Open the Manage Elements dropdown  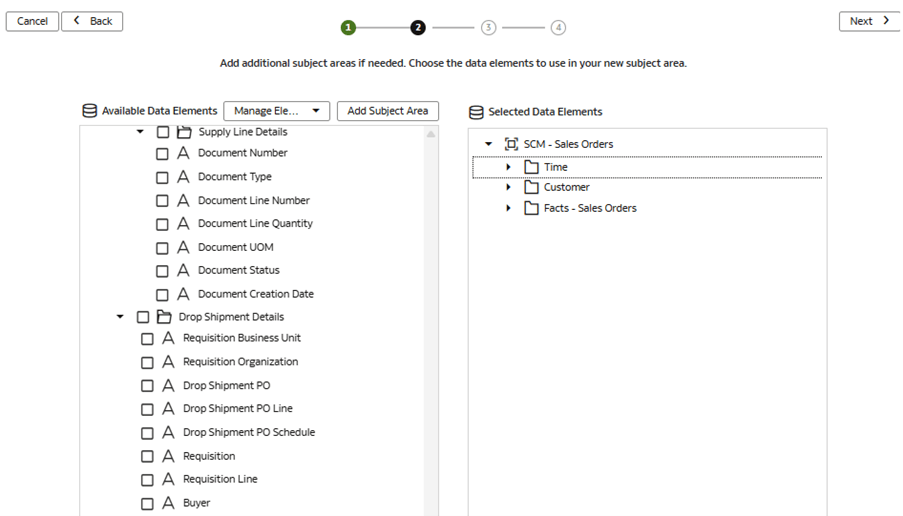(276, 111)
